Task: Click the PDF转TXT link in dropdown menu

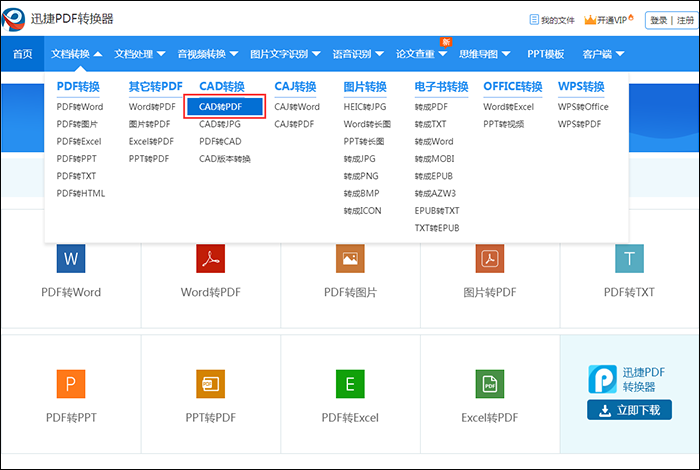Action: coord(76,176)
